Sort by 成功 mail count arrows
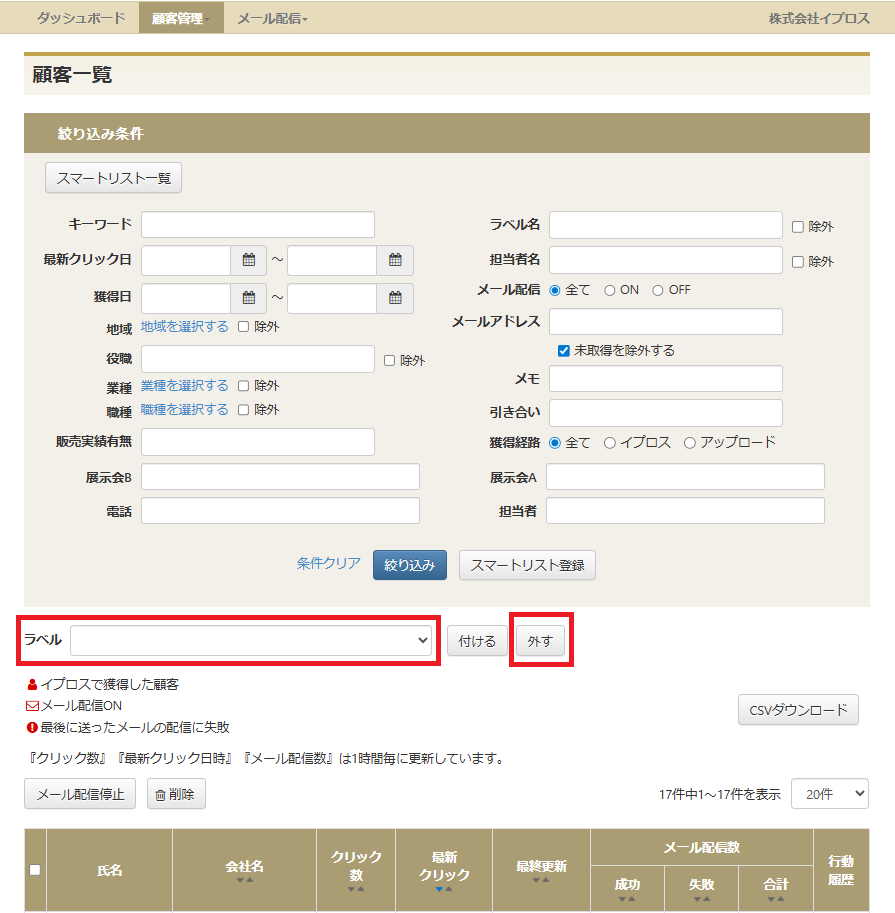Viewport: 895px width, 913px height. point(627,898)
